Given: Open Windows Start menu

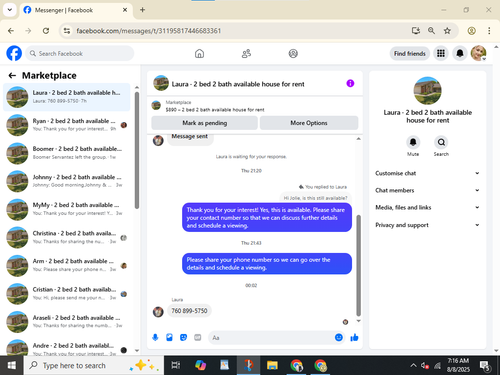Looking at the screenshot, I should pyautogui.click(x=12, y=365).
